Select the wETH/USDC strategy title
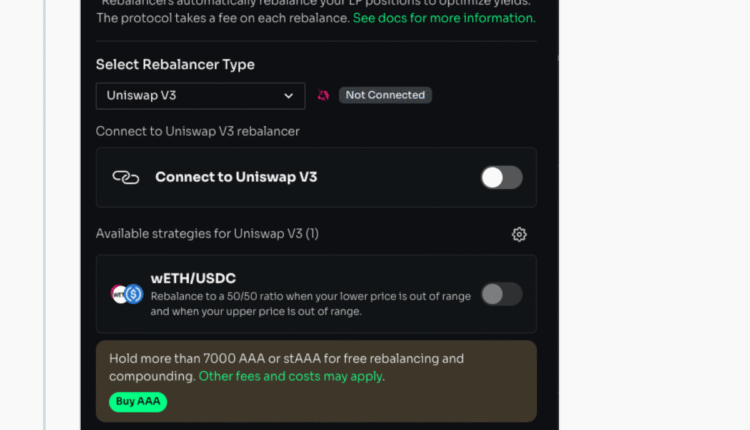The height and width of the screenshot is (430, 750). pos(193,278)
